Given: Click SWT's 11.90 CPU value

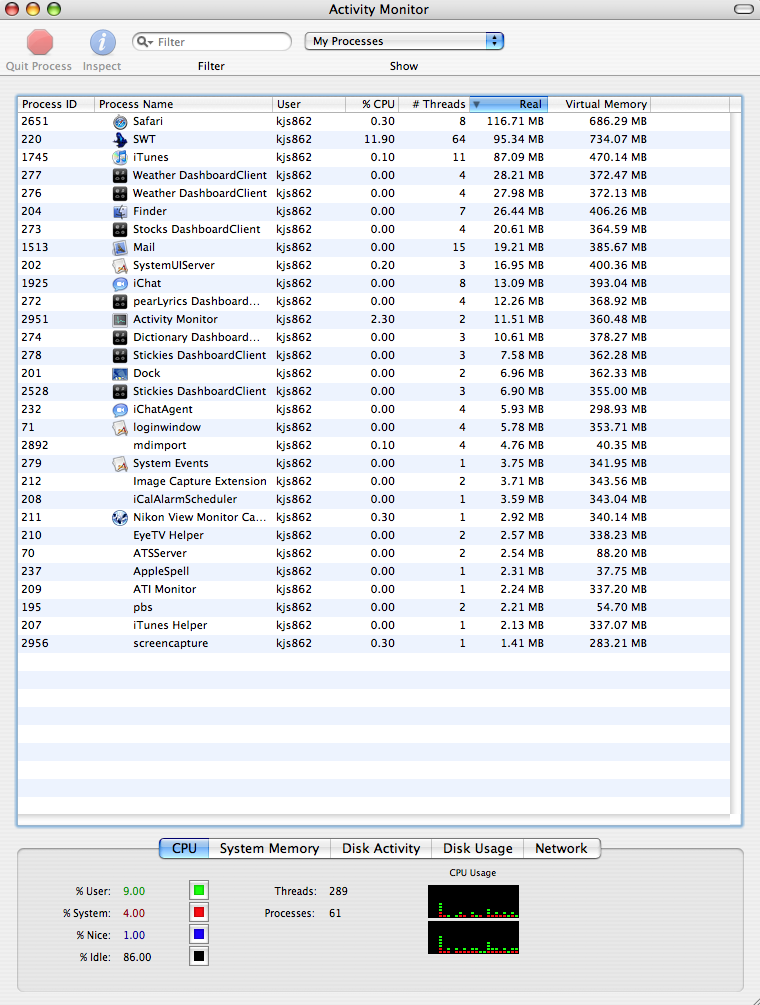Looking at the screenshot, I should point(379,139).
